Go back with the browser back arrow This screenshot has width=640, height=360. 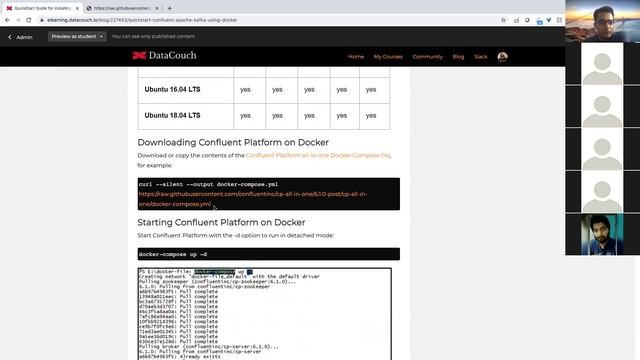pos(7,20)
